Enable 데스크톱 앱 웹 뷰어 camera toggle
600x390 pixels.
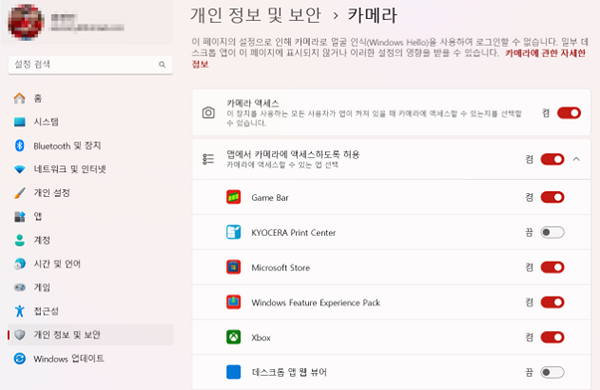click(552, 372)
